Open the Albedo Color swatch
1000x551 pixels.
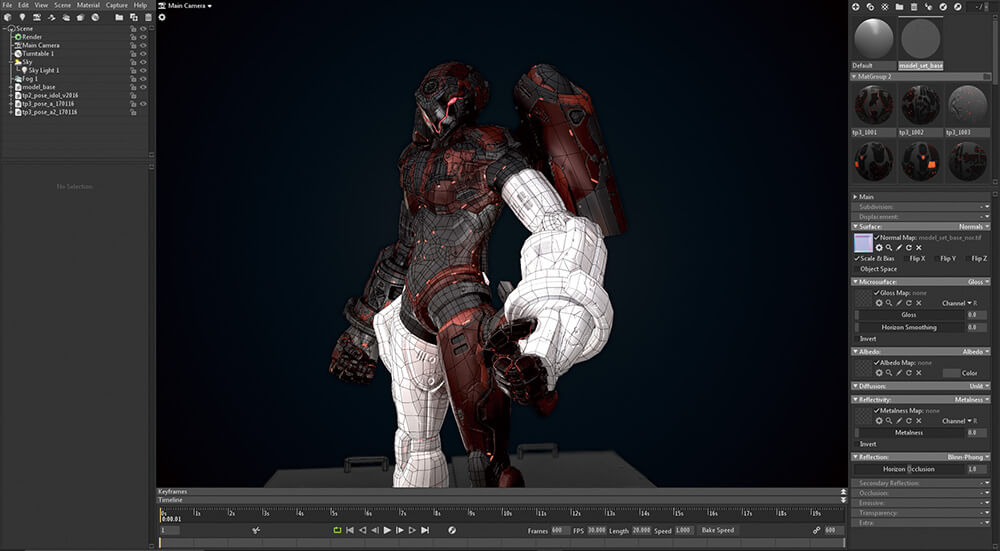coord(951,373)
